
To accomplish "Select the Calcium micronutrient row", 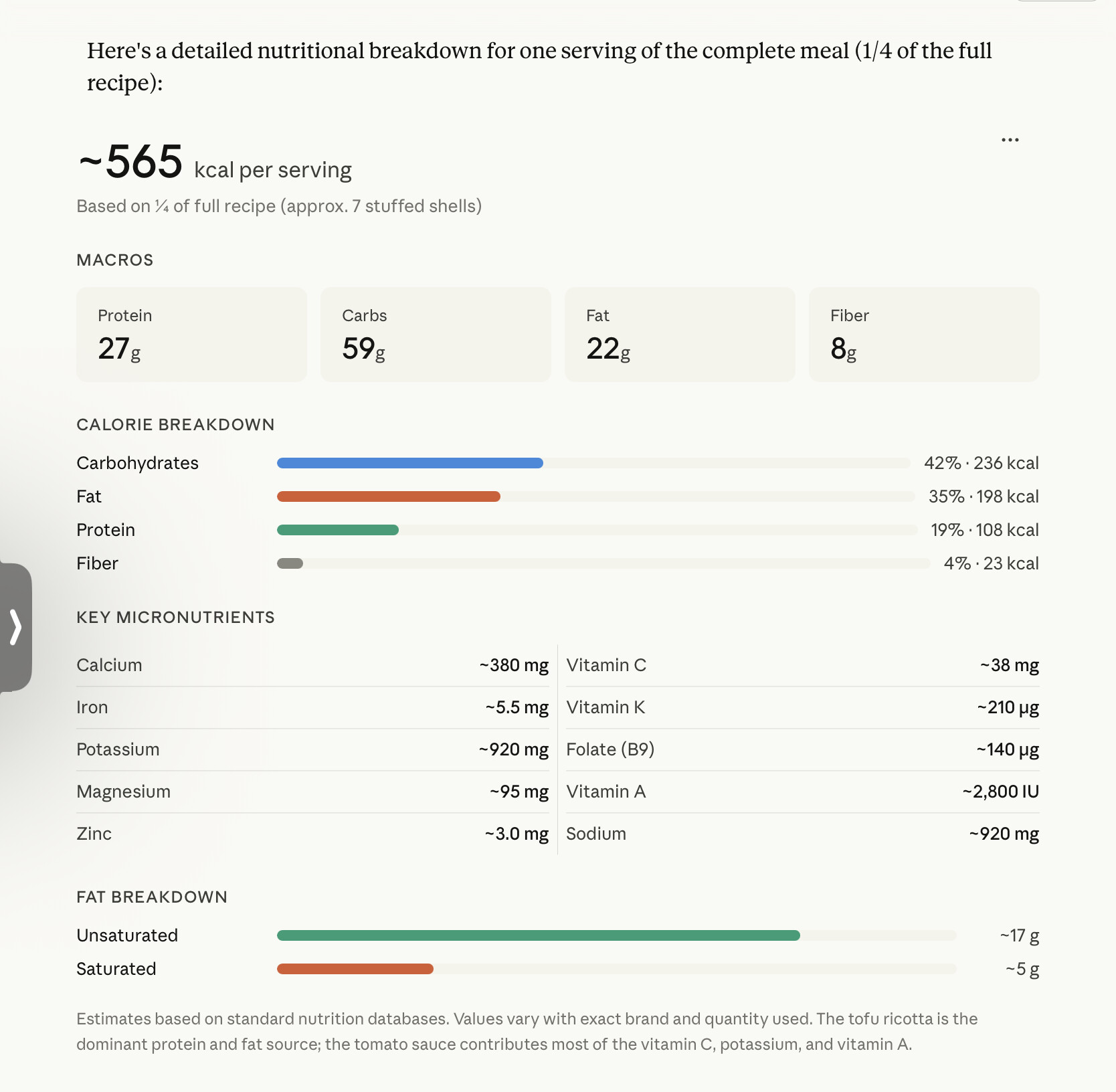I will click(312, 665).
